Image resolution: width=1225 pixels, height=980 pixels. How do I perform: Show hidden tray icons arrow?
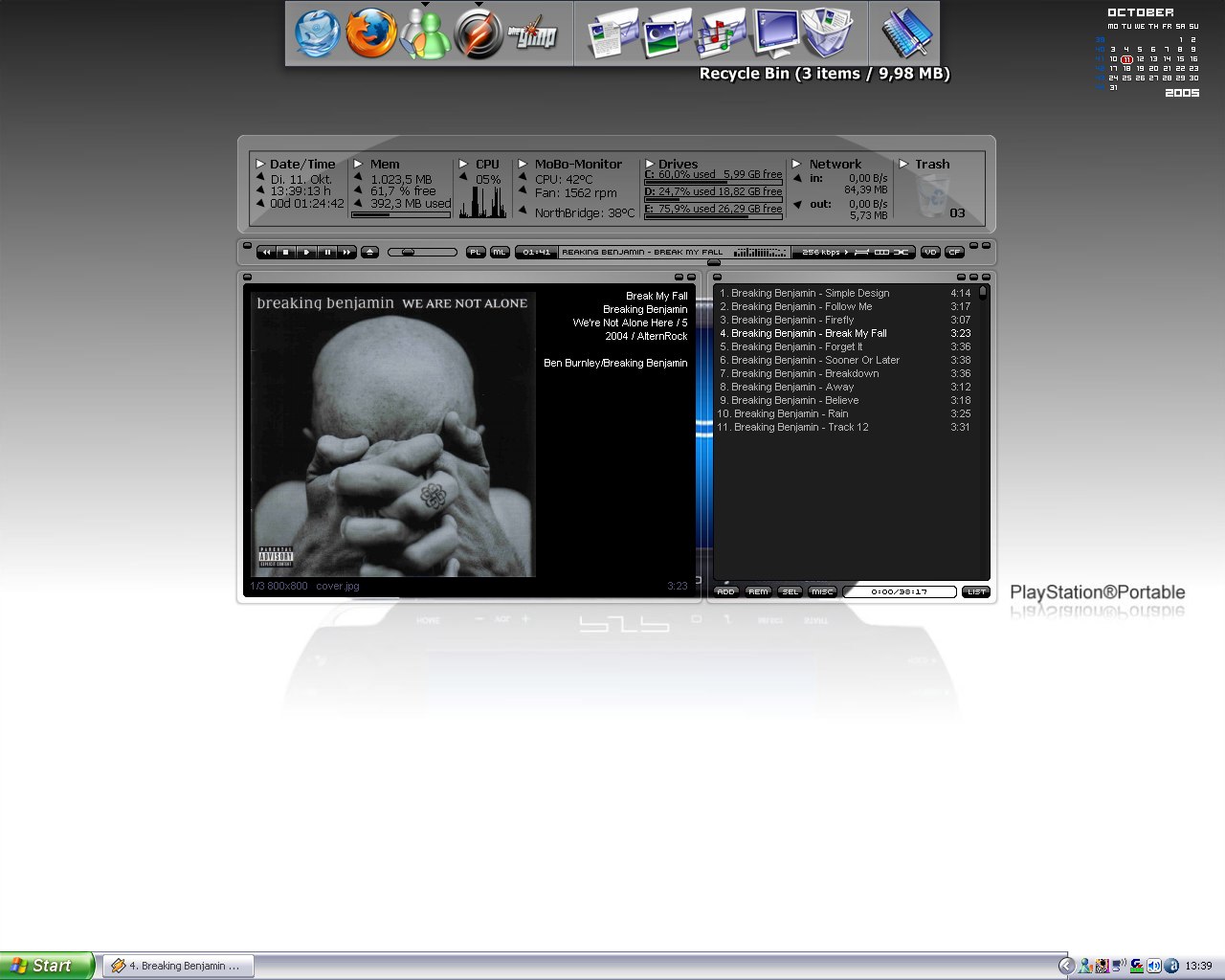(1066, 966)
